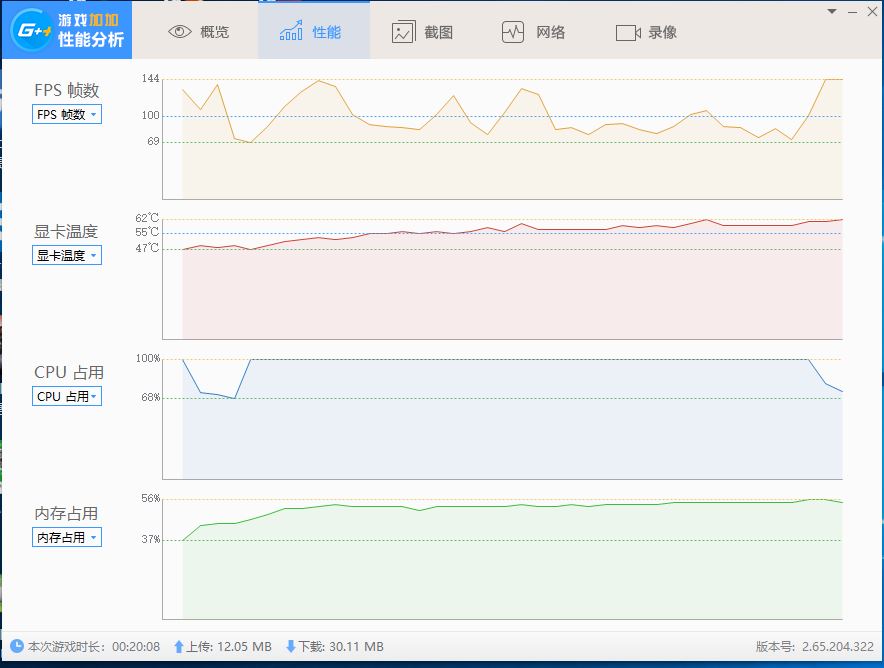Expand the window options arrow at top right
The height and width of the screenshot is (668, 884).
830,11
